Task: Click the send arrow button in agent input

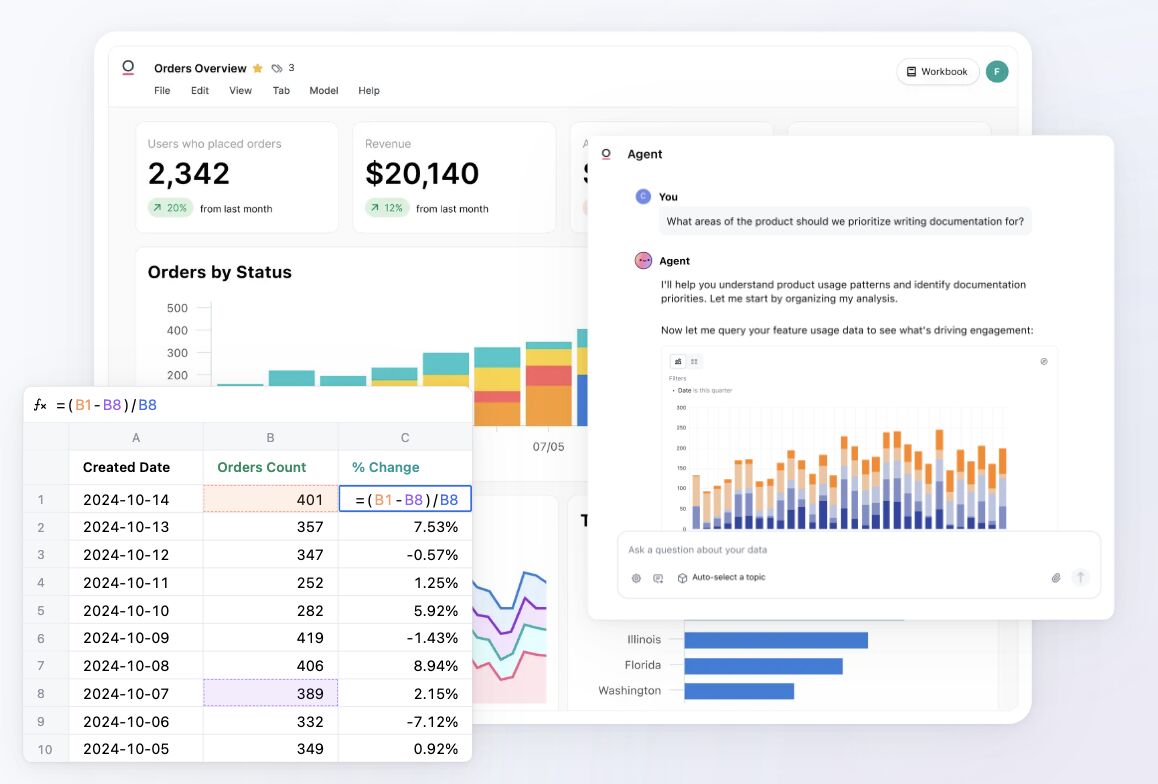Action: [1080, 577]
